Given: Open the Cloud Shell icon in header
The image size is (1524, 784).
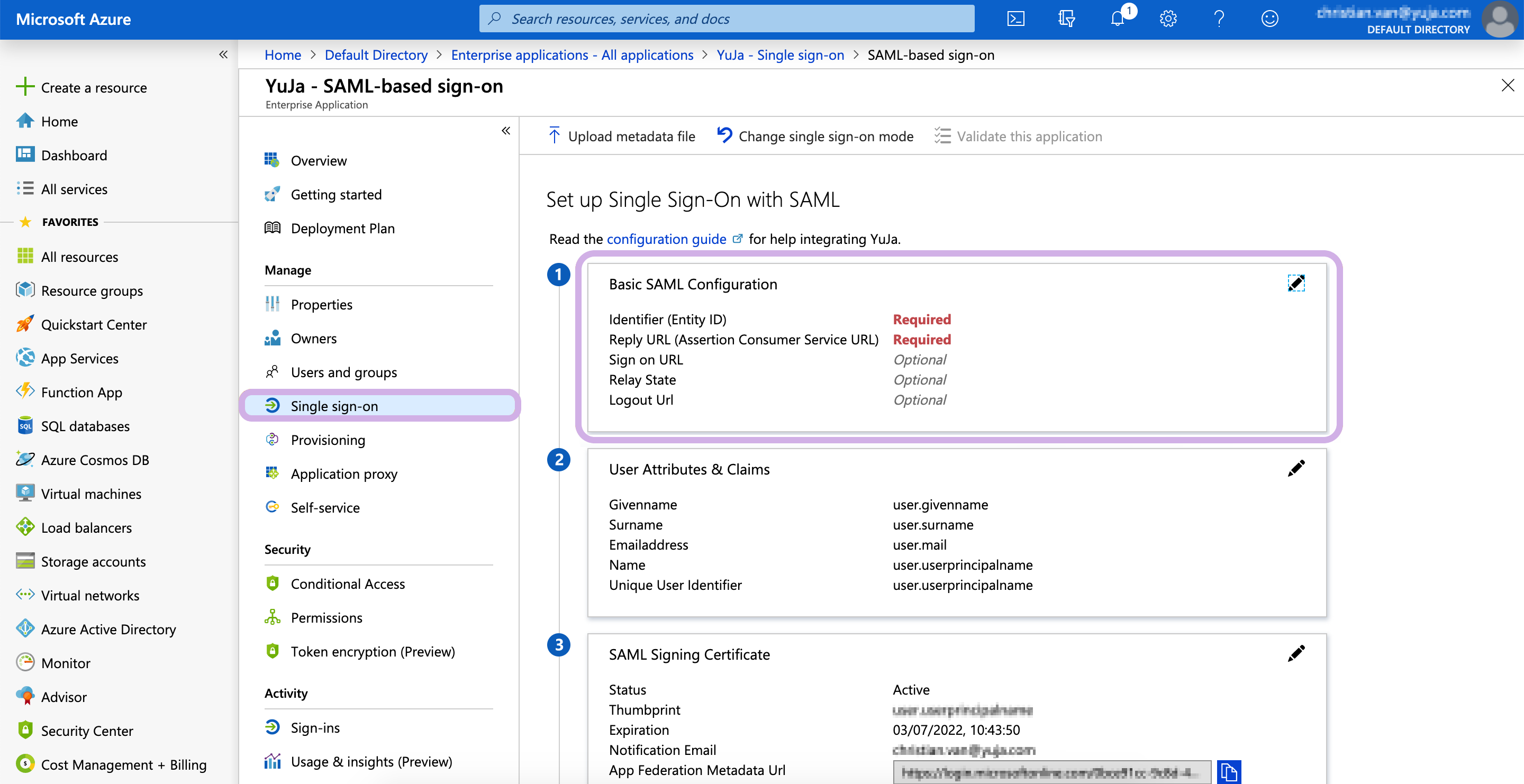Looking at the screenshot, I should pos(1016,19).
